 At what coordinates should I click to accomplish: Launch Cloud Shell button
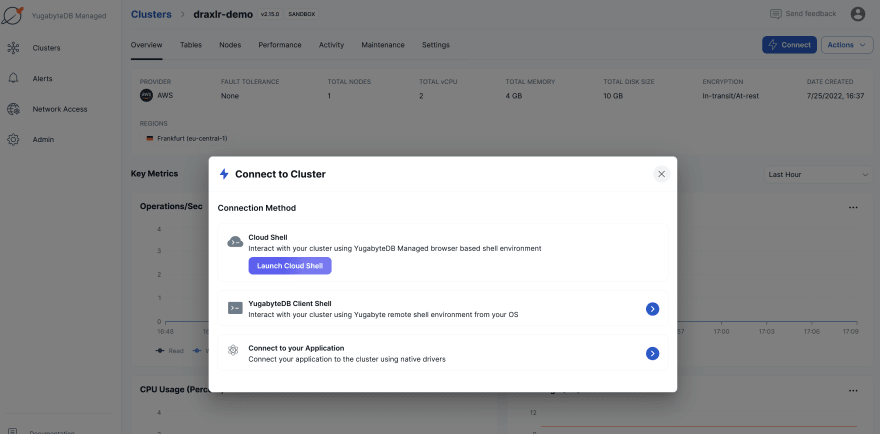click(290, 266)
